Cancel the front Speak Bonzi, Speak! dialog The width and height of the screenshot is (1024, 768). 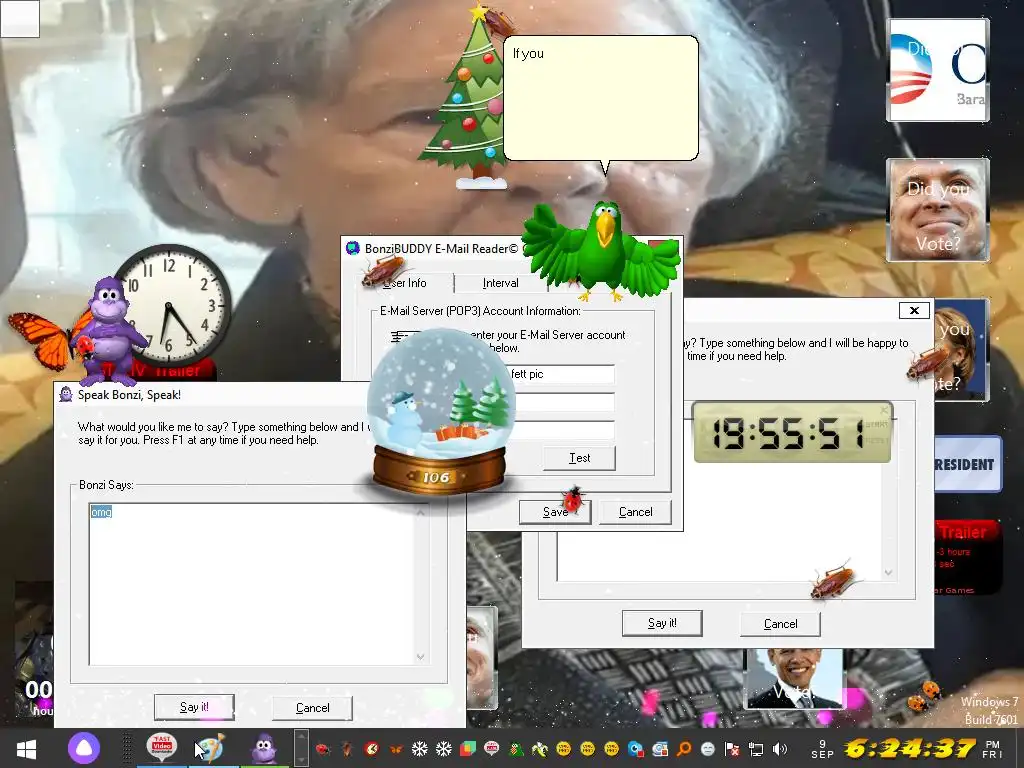312,708
